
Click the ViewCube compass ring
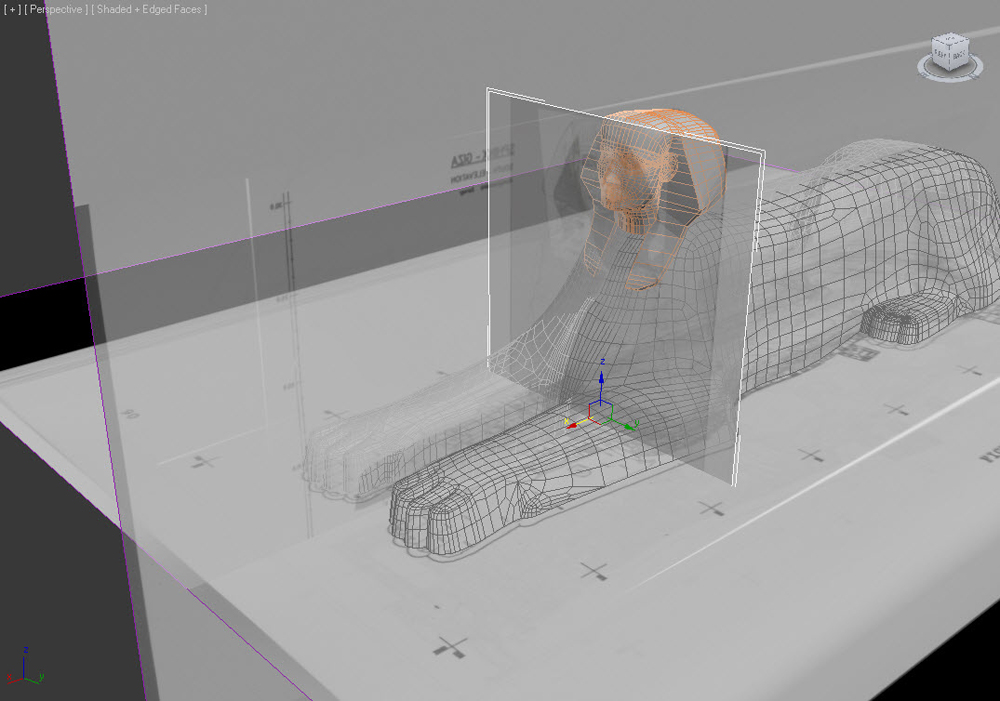tap(949, 71)
